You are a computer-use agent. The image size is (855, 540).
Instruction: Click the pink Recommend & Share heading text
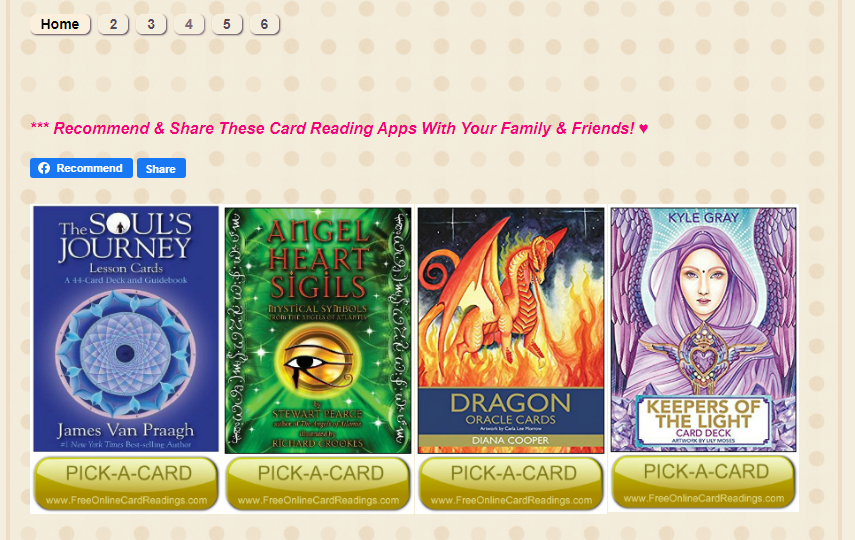click(339, 129)
